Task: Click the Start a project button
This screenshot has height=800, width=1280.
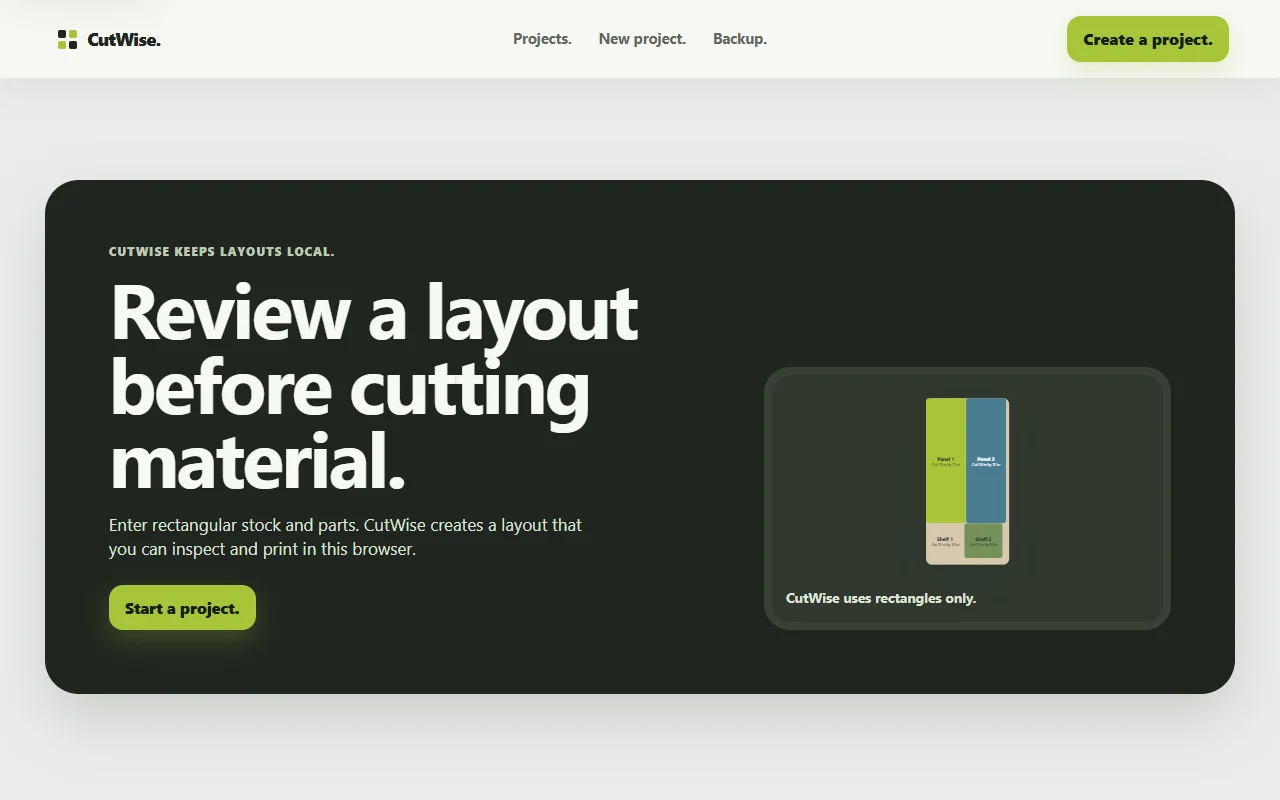Action: (182, 608)
